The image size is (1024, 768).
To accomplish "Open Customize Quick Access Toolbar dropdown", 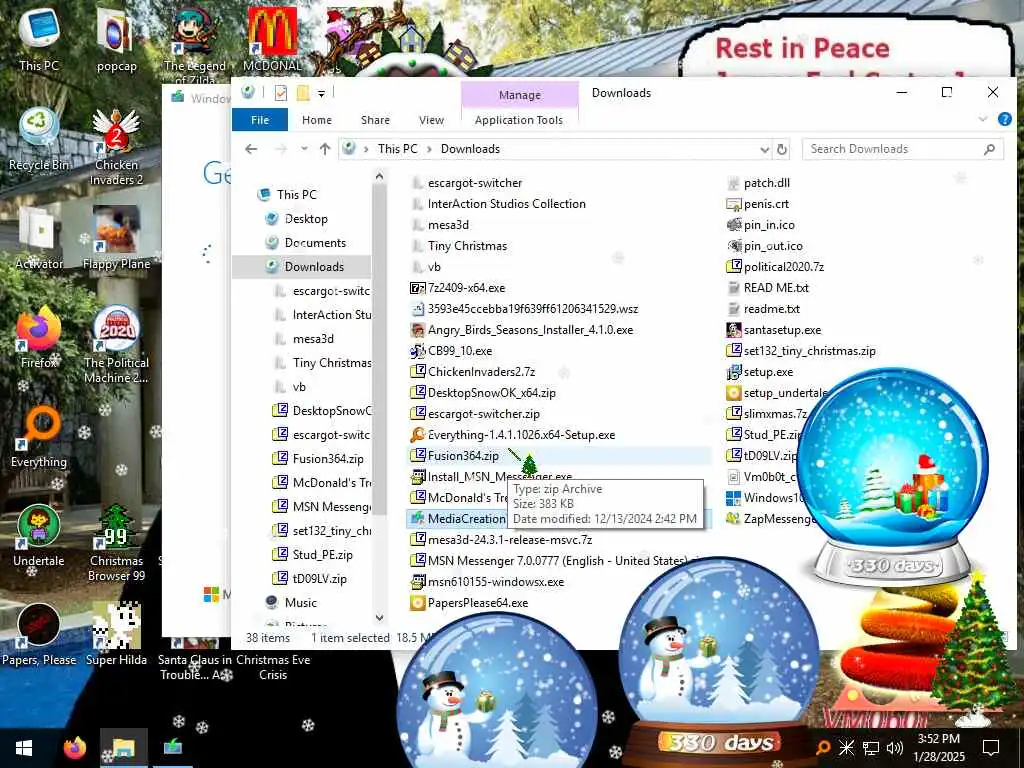I will tap(321, 94).
